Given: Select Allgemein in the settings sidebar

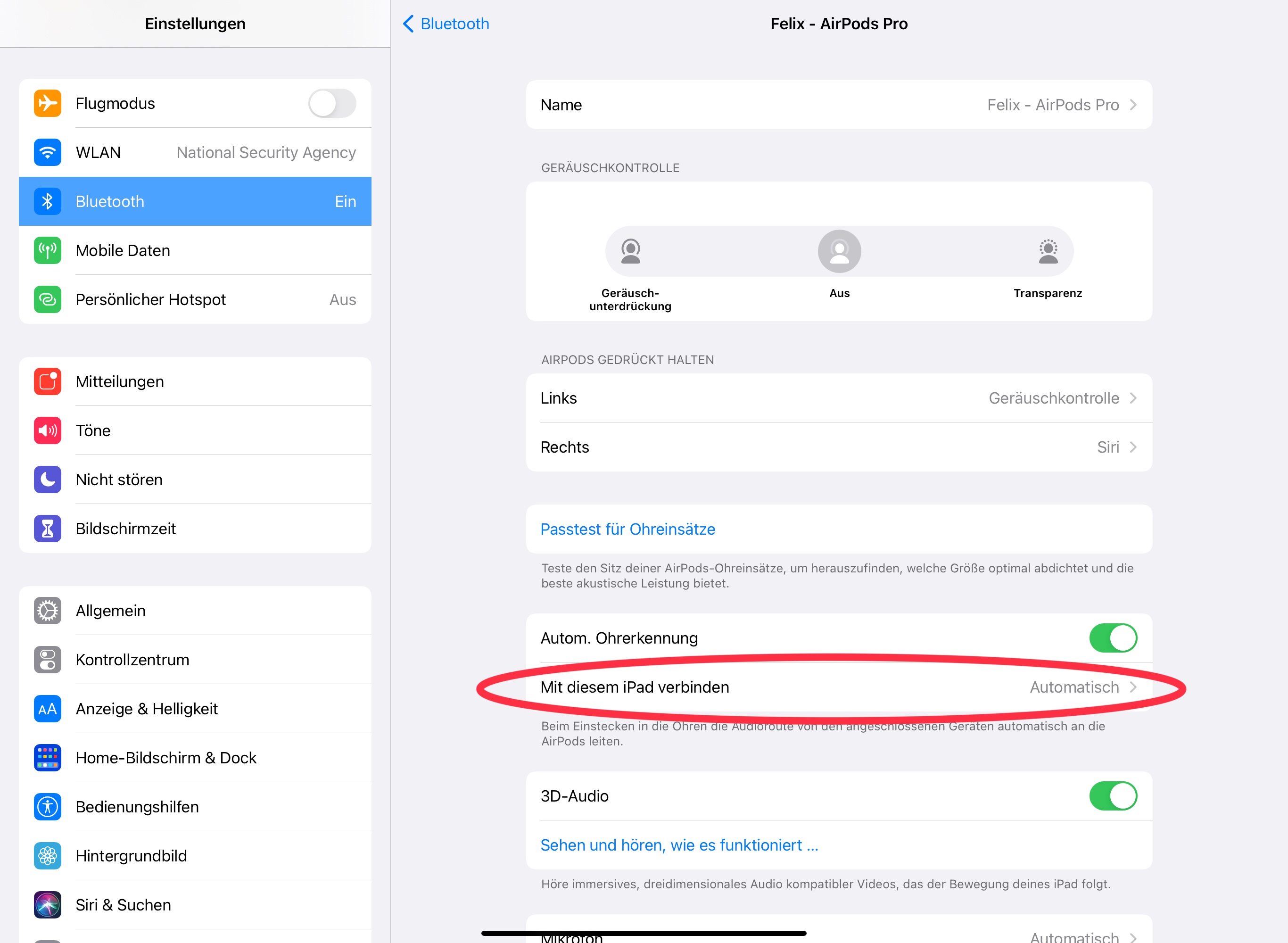Looking at the screenshot, I should [195, 611].
